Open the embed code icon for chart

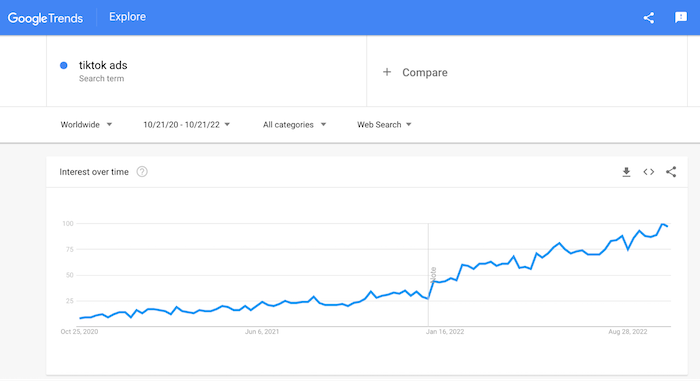649,172
